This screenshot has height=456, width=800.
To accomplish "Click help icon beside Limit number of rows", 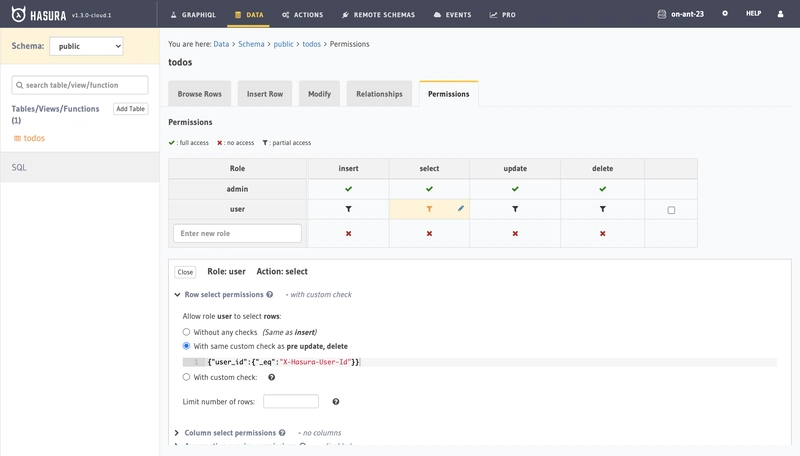I will point(336,402).
